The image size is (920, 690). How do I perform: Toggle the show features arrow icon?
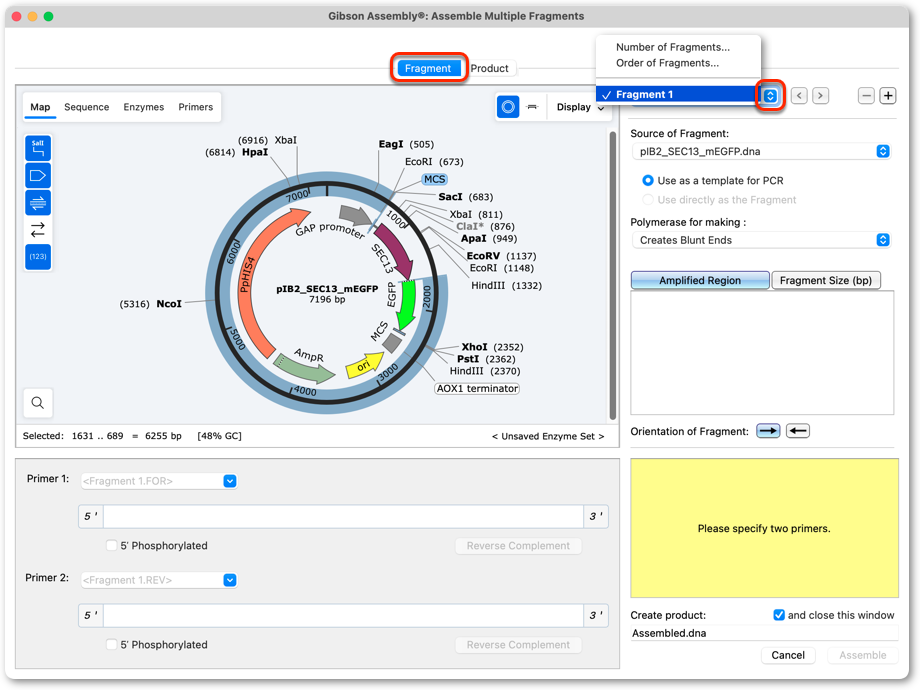click(38, 175)
